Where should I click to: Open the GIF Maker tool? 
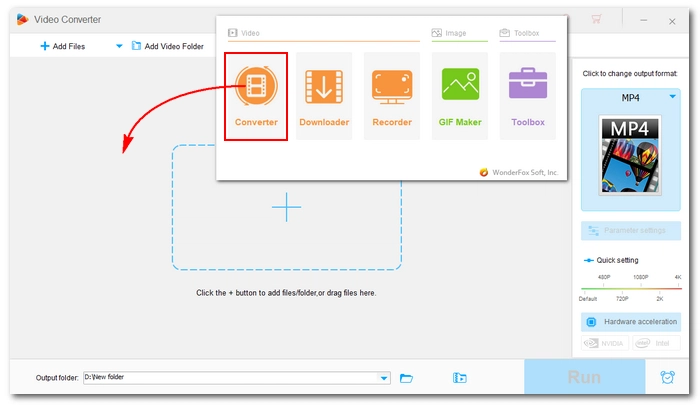(460, 96)
